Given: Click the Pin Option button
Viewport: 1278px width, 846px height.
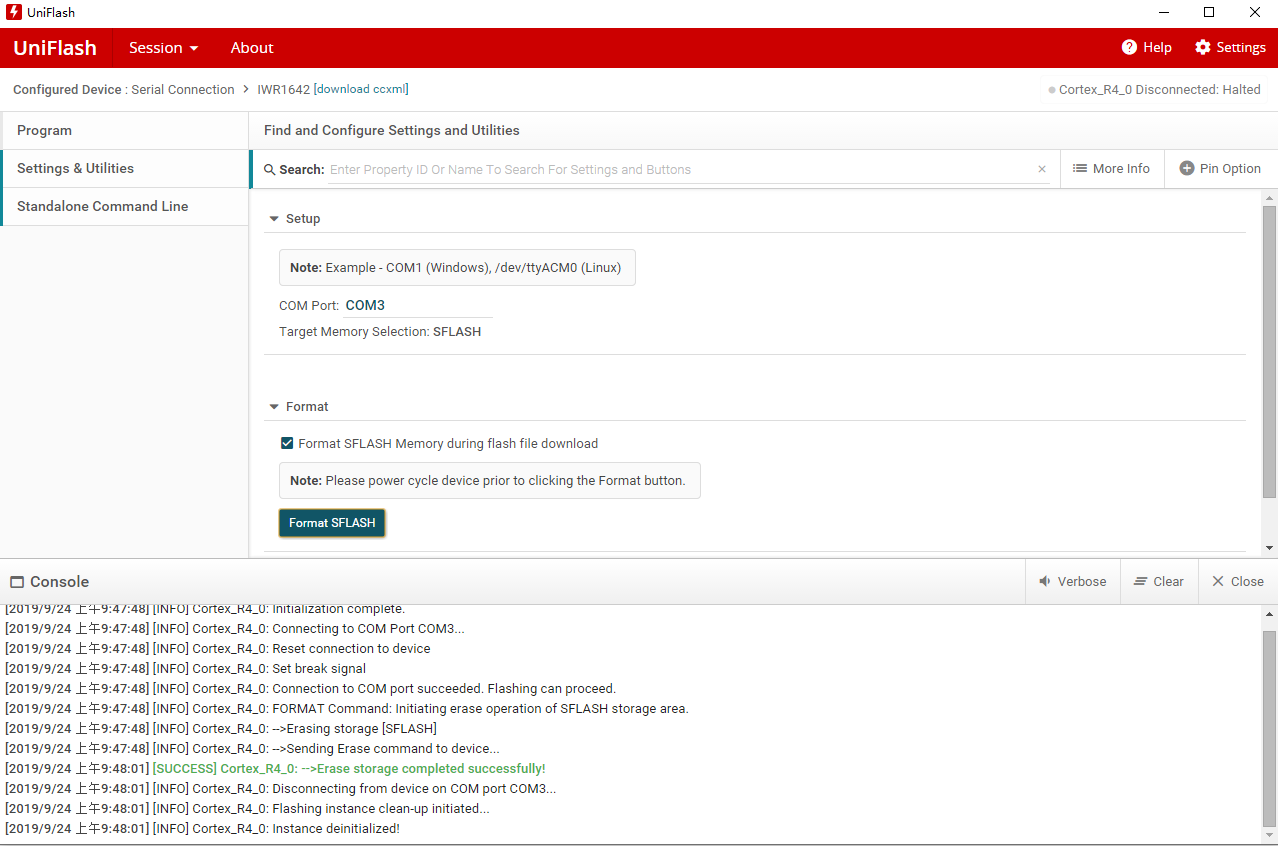Looking at the screenshot, I should [x=1220, y=169].
